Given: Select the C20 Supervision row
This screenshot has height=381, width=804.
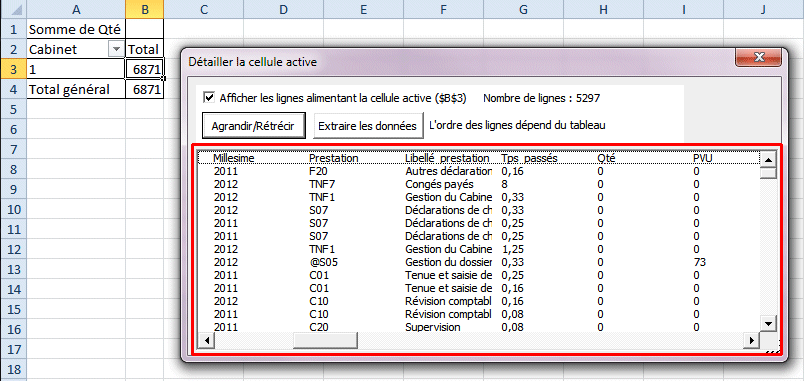Looking at the screenshot, I should 478,327.
